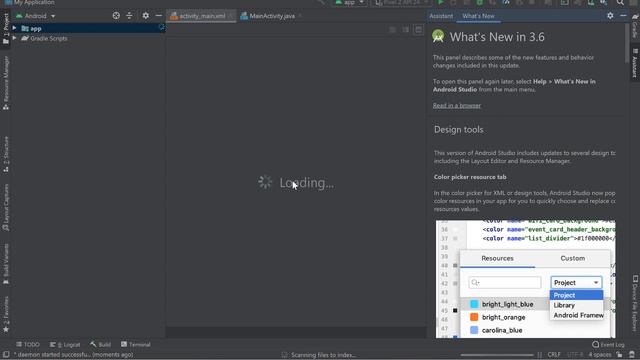Switch editor to Code view icon
This screenshot has width=640, height=360.
pos(392,29)
